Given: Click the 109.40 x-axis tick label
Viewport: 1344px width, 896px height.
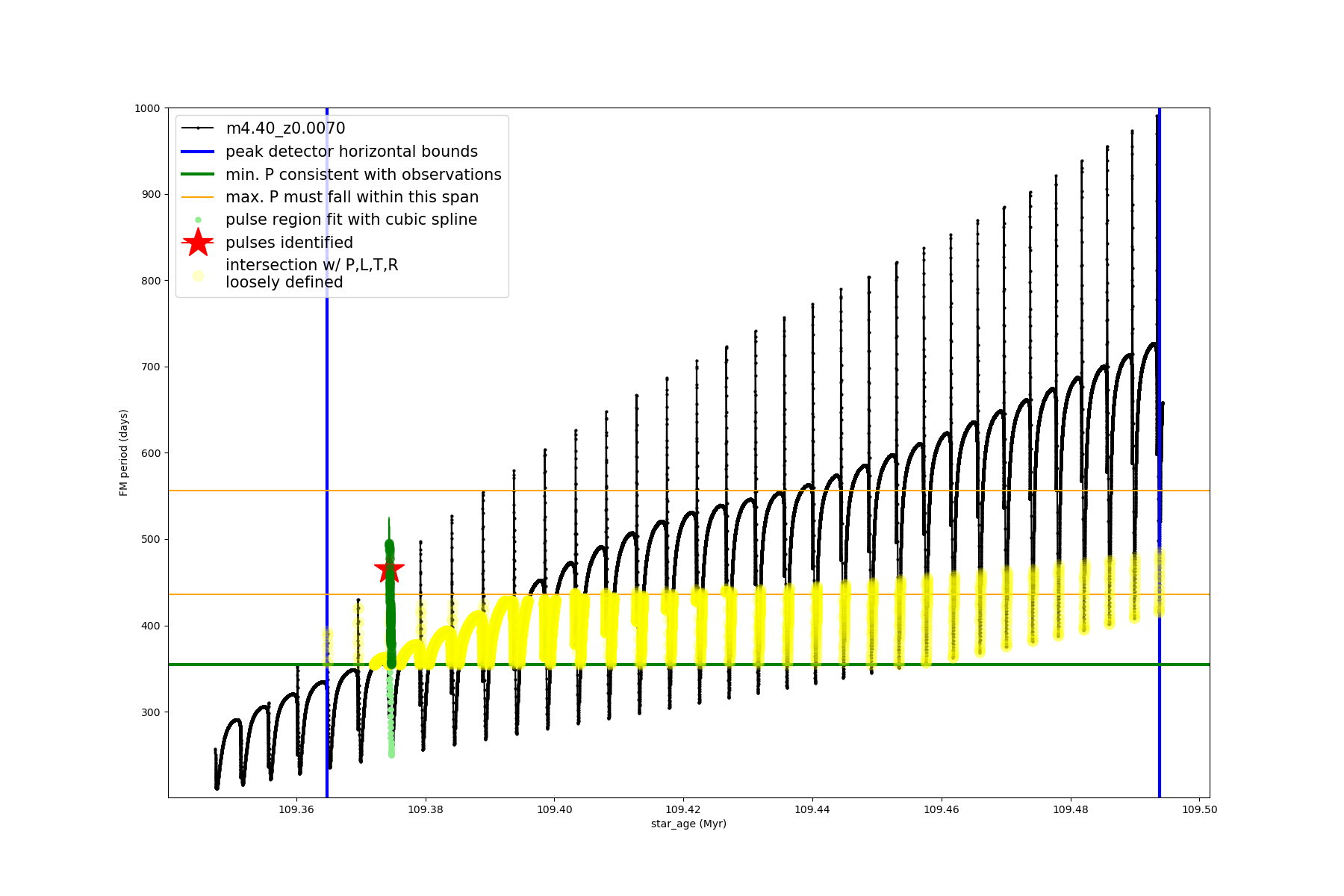Looking at the screenshot, I should (x=555, y=809).
